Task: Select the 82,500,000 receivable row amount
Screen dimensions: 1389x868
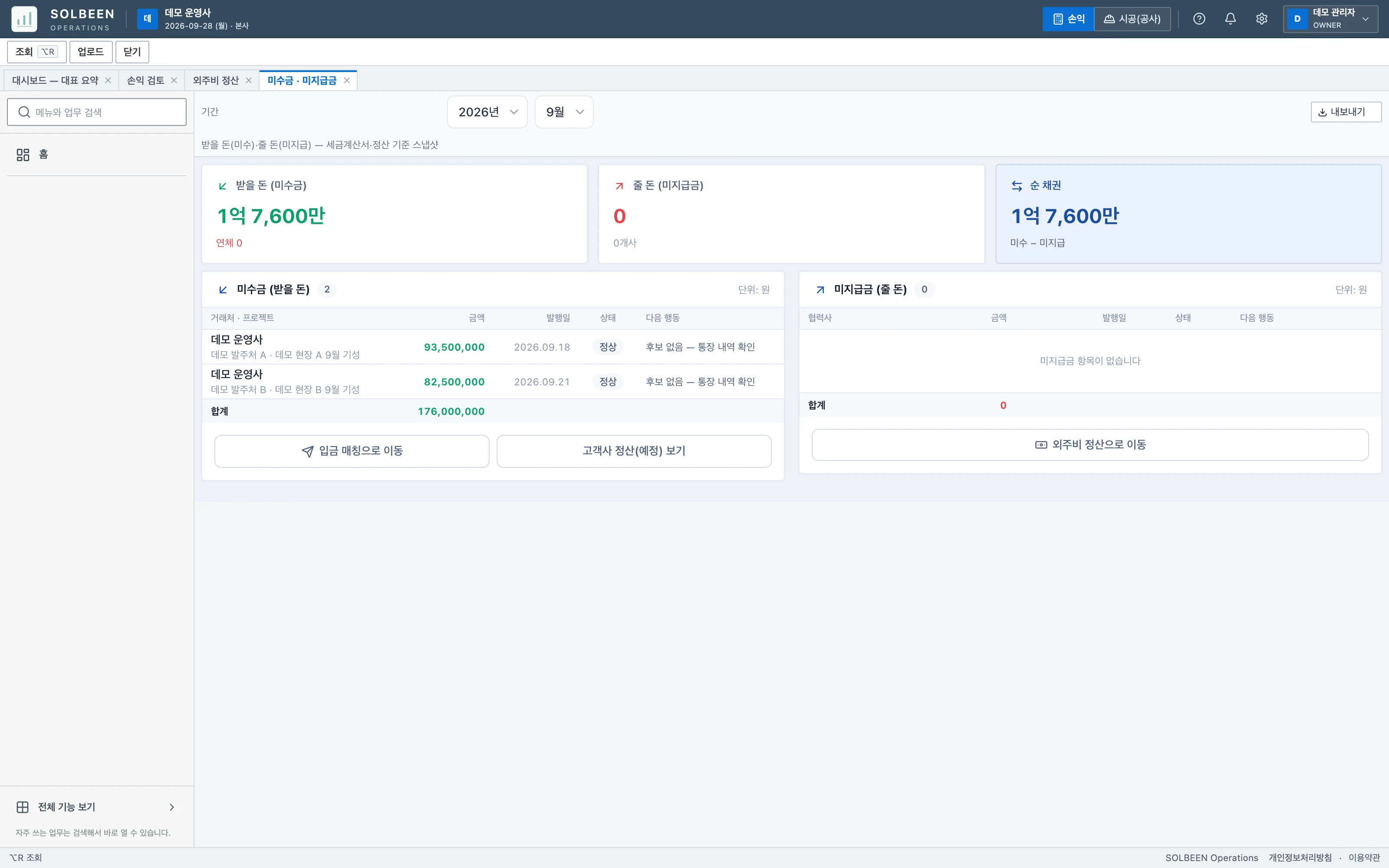Action: (454, 382)
